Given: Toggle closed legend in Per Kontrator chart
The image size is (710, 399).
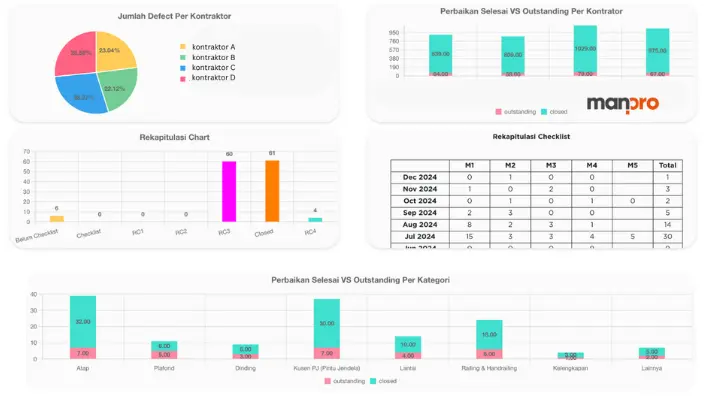Looking at the screenshot, I should pos(554,111).
